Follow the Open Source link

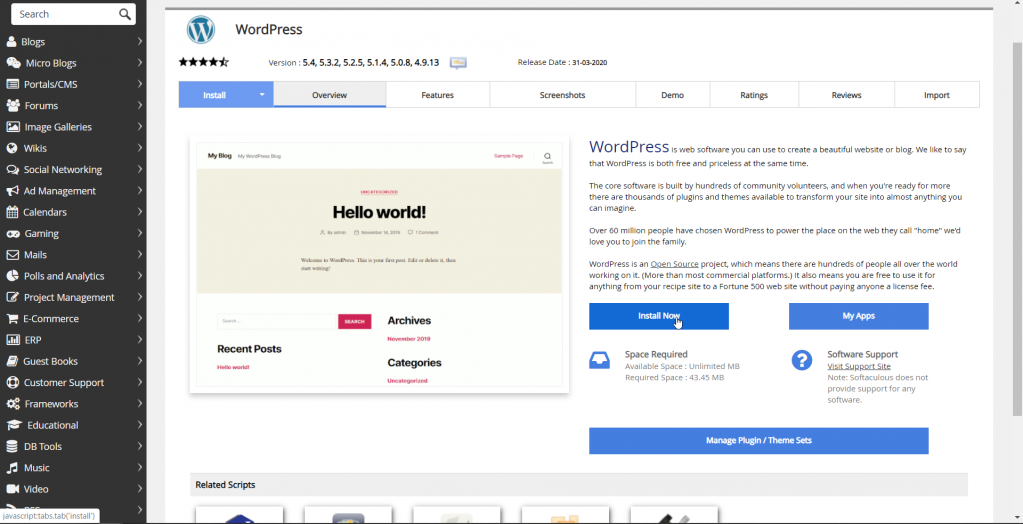pos(675,264)
